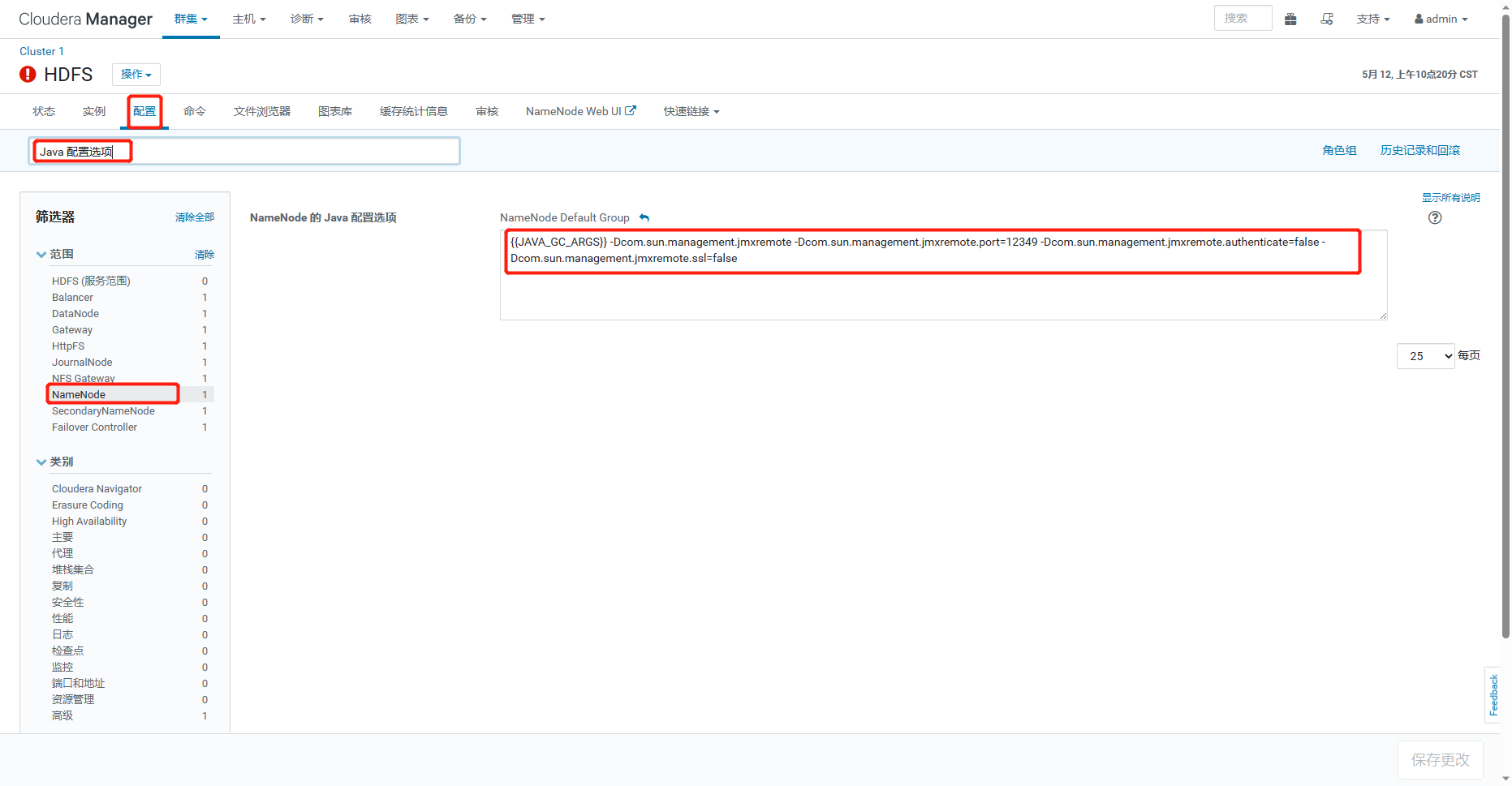This screenshot has width=1512, height=786.
Task: Open the 管理 dropdown menu
Action: click(528, 19)
